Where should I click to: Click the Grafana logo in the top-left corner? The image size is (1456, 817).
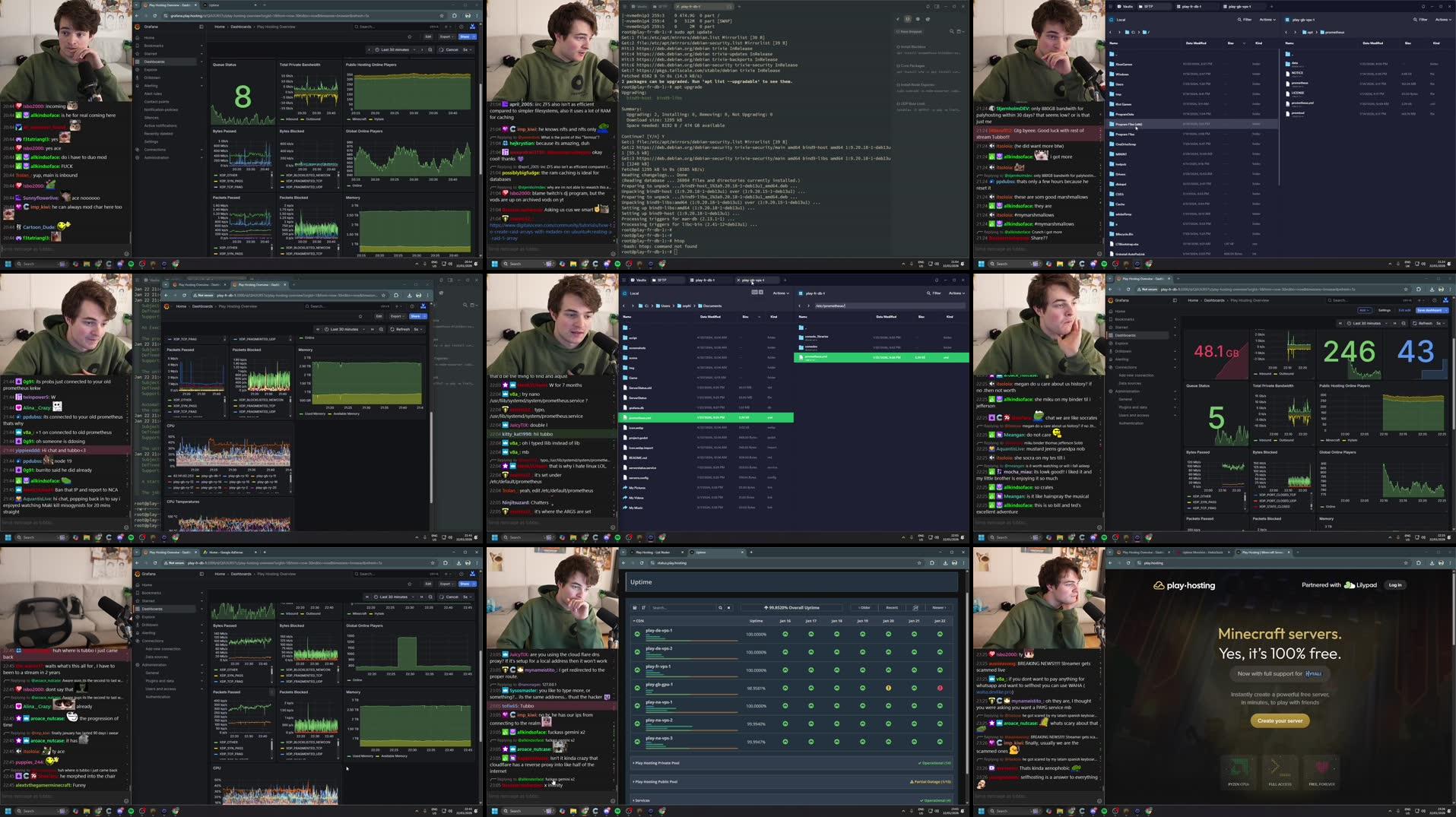click(x=137, y=27)
